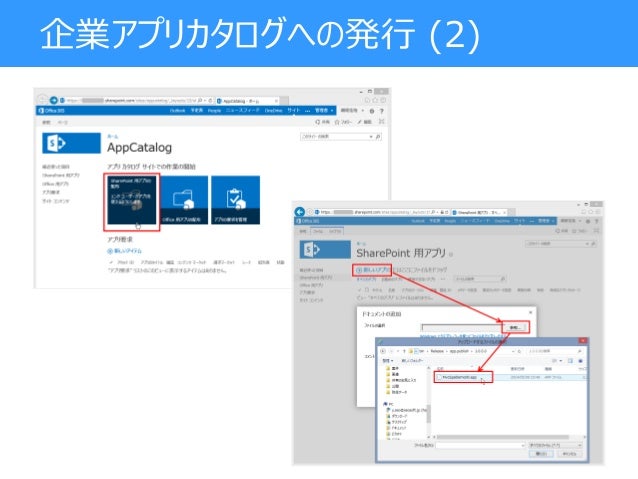Click 共有 share icon in AppCatalog window
The image size is (638, 479).
coord(322,122)
